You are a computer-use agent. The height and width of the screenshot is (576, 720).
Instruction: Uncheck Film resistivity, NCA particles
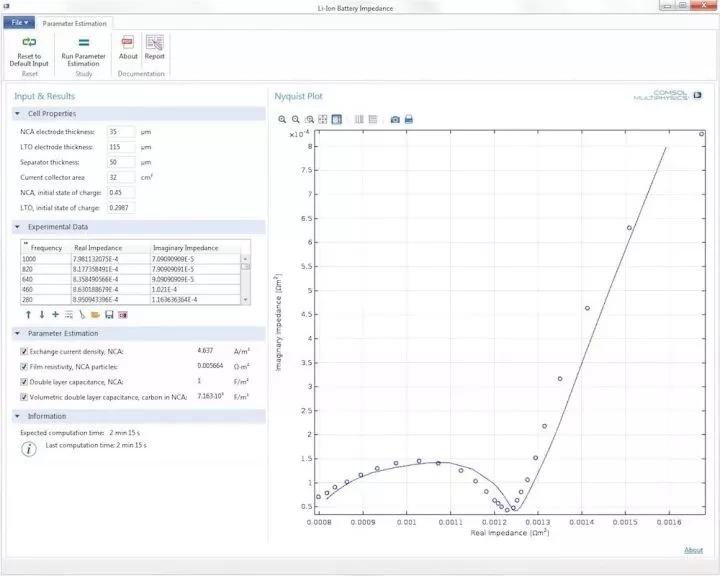tap(24, 367)
